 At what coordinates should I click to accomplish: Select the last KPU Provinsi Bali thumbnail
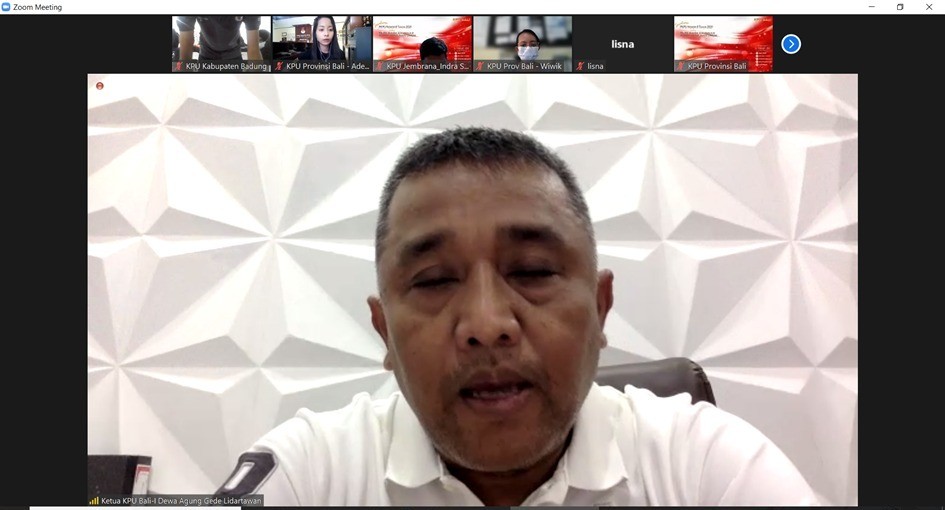coord(723,38)
